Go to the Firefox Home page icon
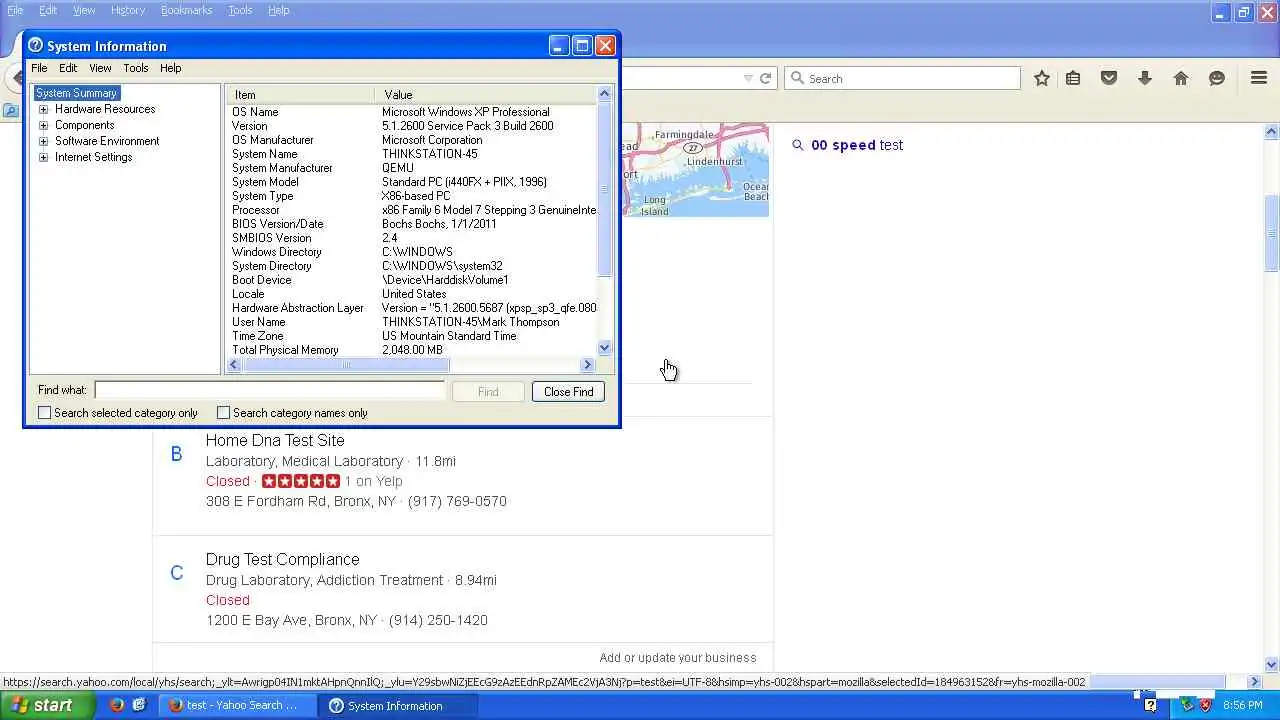 coord(1181,78)
